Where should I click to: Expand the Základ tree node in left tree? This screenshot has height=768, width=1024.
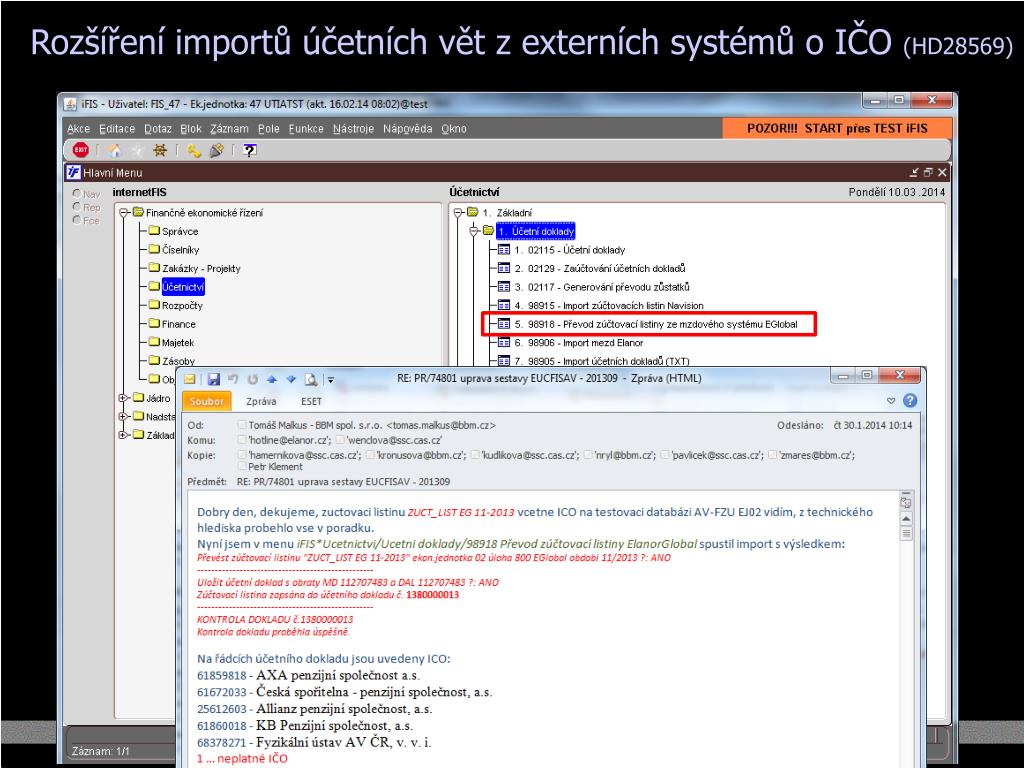(x=123, y=434)
